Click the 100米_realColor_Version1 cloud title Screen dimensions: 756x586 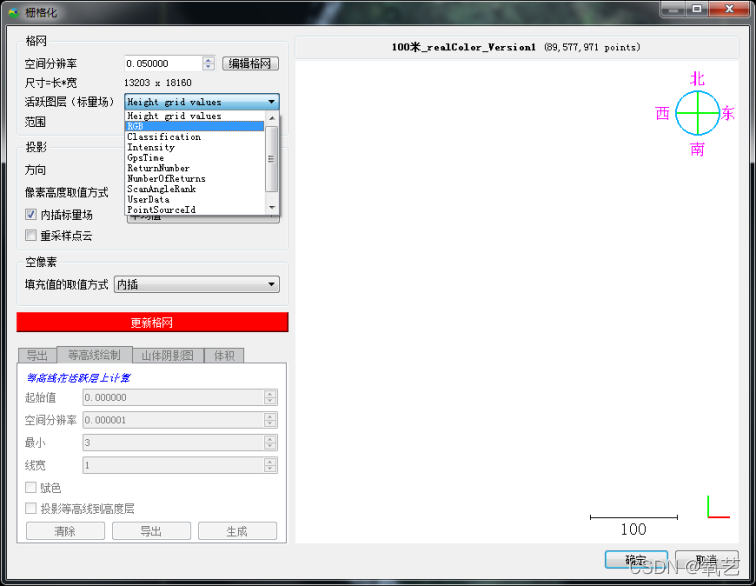(x=464, y=47)
